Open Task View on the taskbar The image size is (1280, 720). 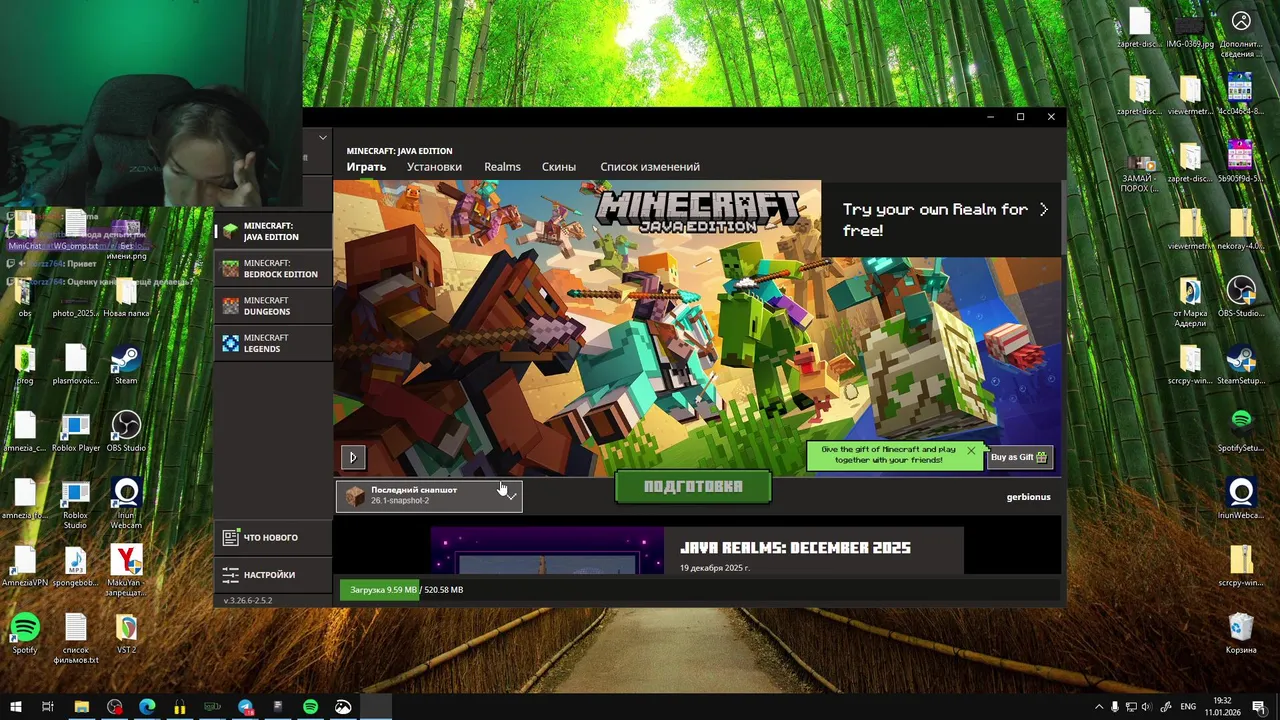click(47, 707)
